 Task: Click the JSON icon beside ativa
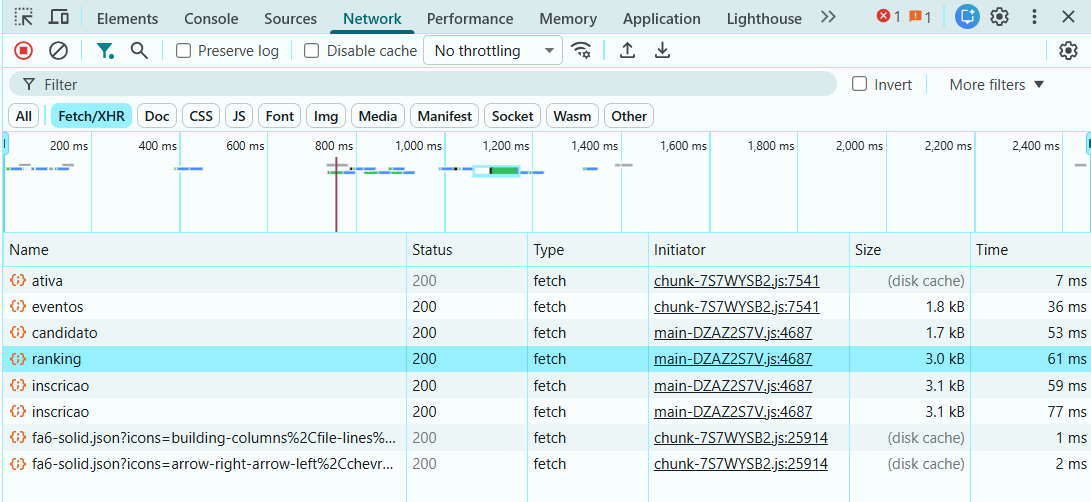click(17, 281)
